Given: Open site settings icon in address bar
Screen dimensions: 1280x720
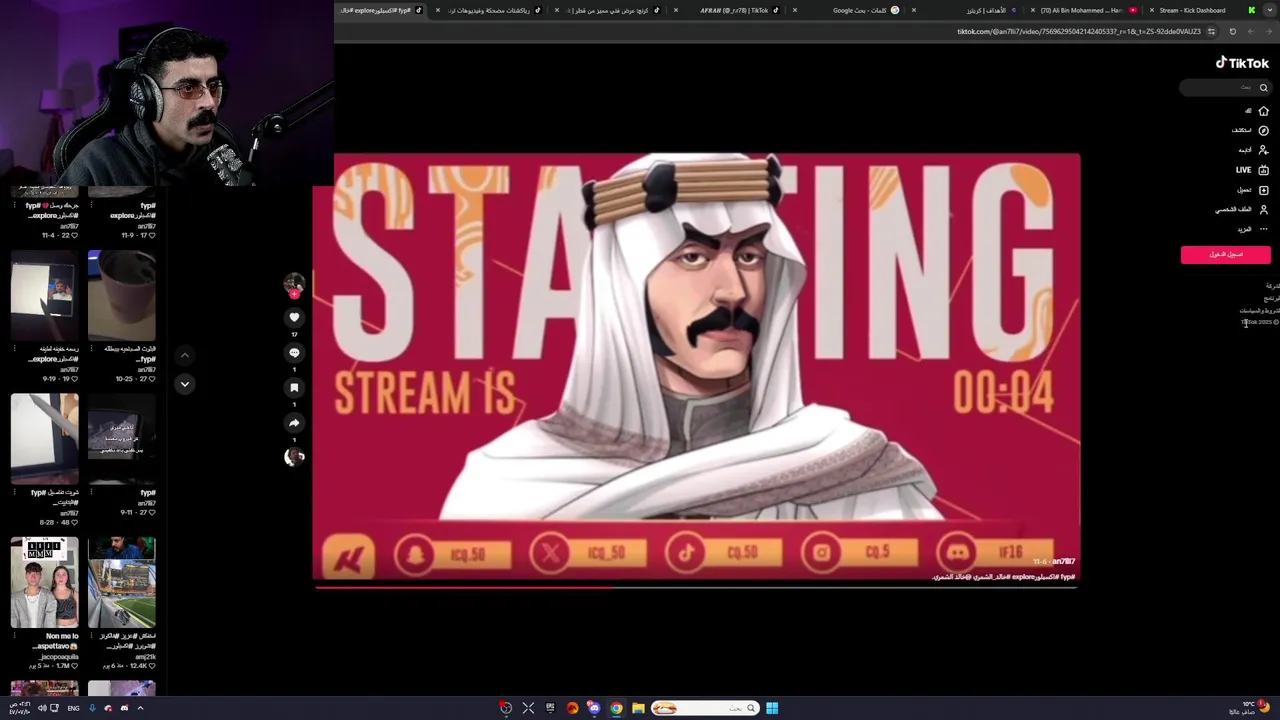Looking at the screenshot, I should 1211,31.
